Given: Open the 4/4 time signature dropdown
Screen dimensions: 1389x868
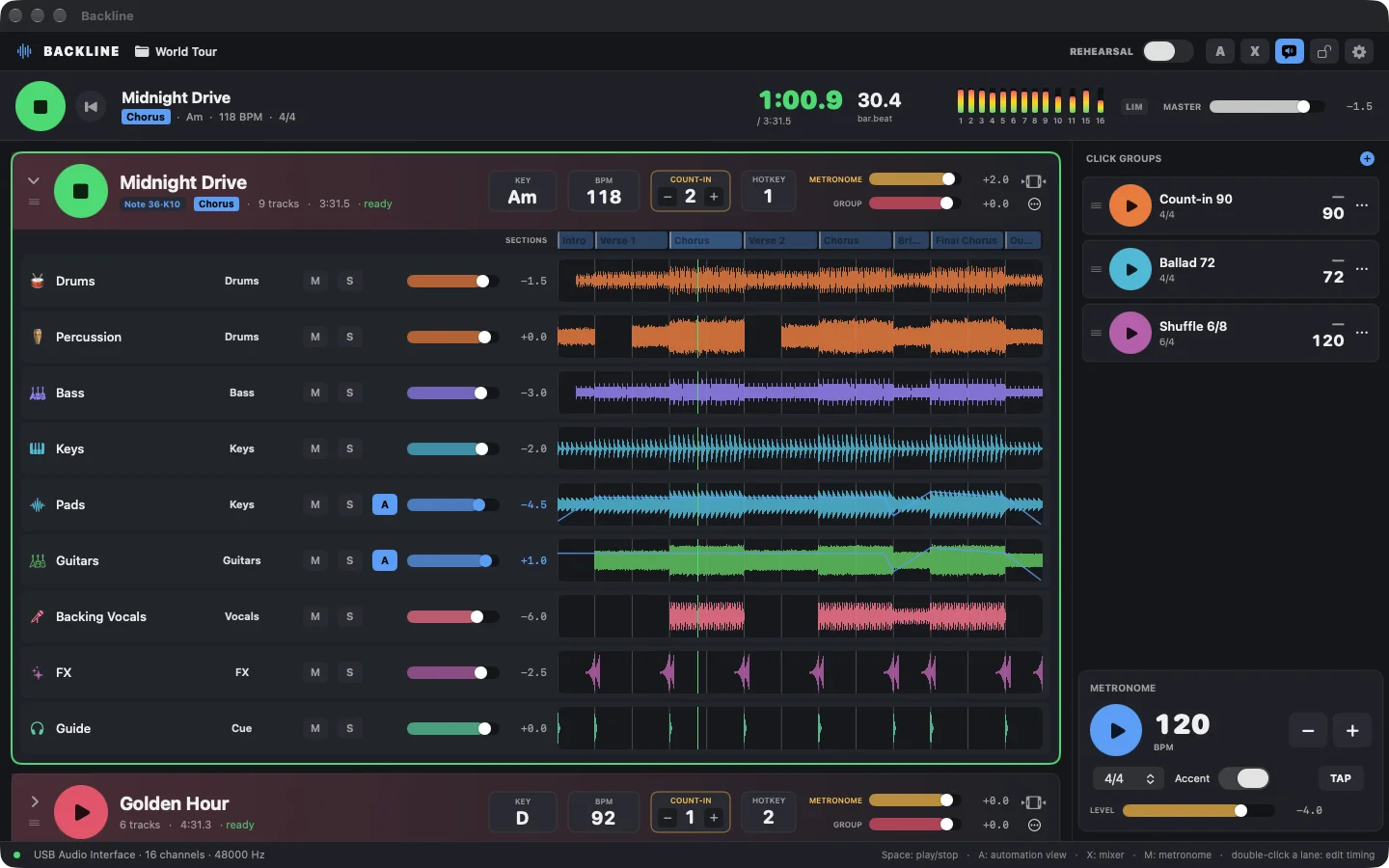Looking at the screenshot, I should click(1129, 778).
